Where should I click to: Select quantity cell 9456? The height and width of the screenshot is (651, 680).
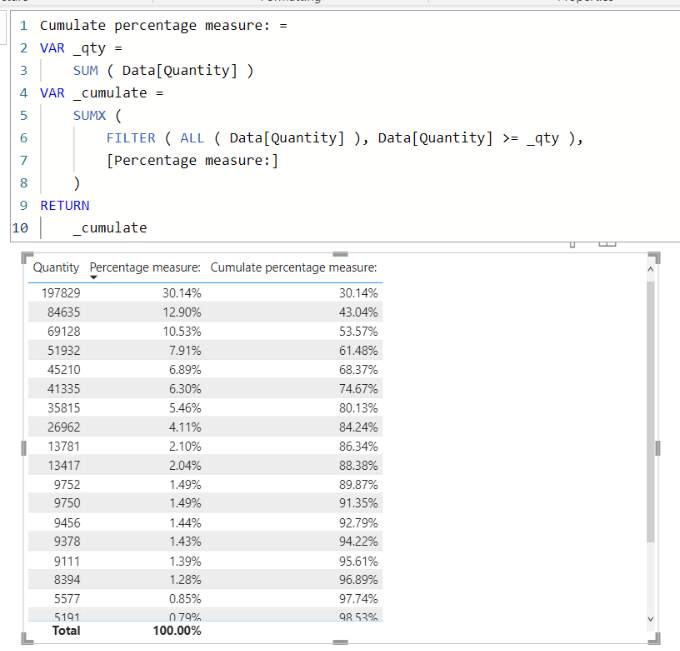[x=67, y=523]
